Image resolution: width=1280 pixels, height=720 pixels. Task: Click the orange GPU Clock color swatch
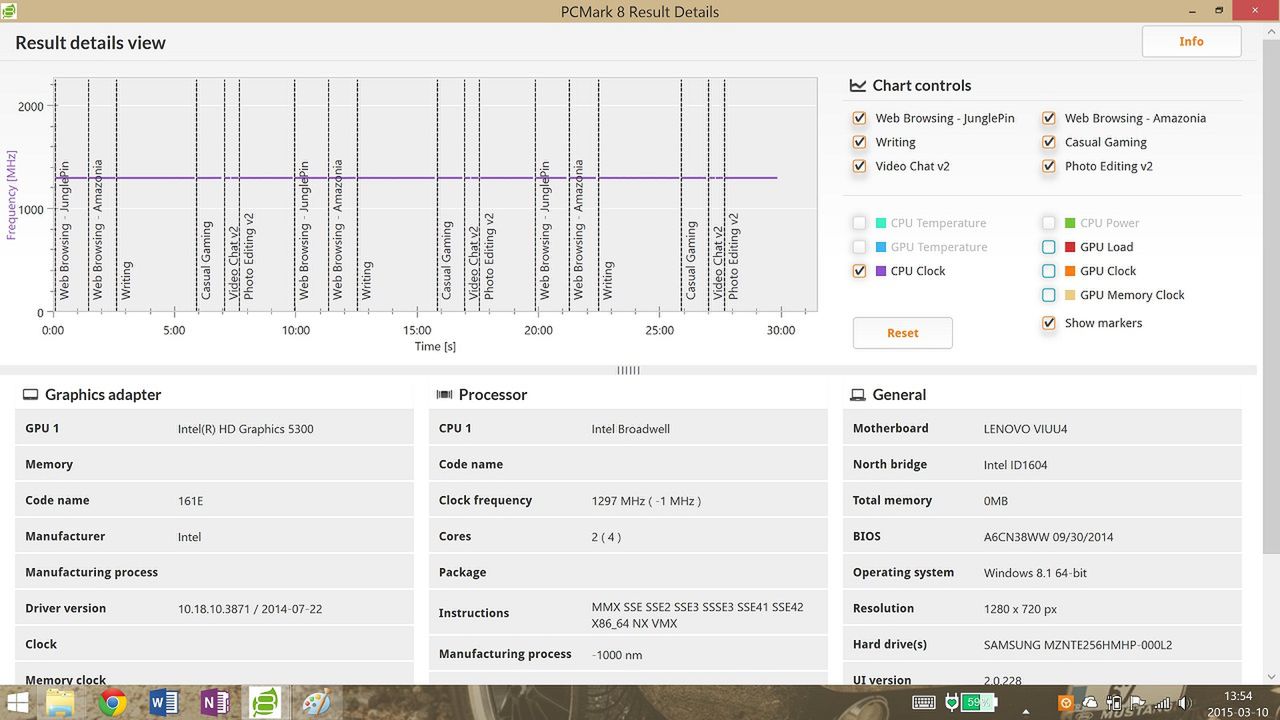tap(1070, 271)
